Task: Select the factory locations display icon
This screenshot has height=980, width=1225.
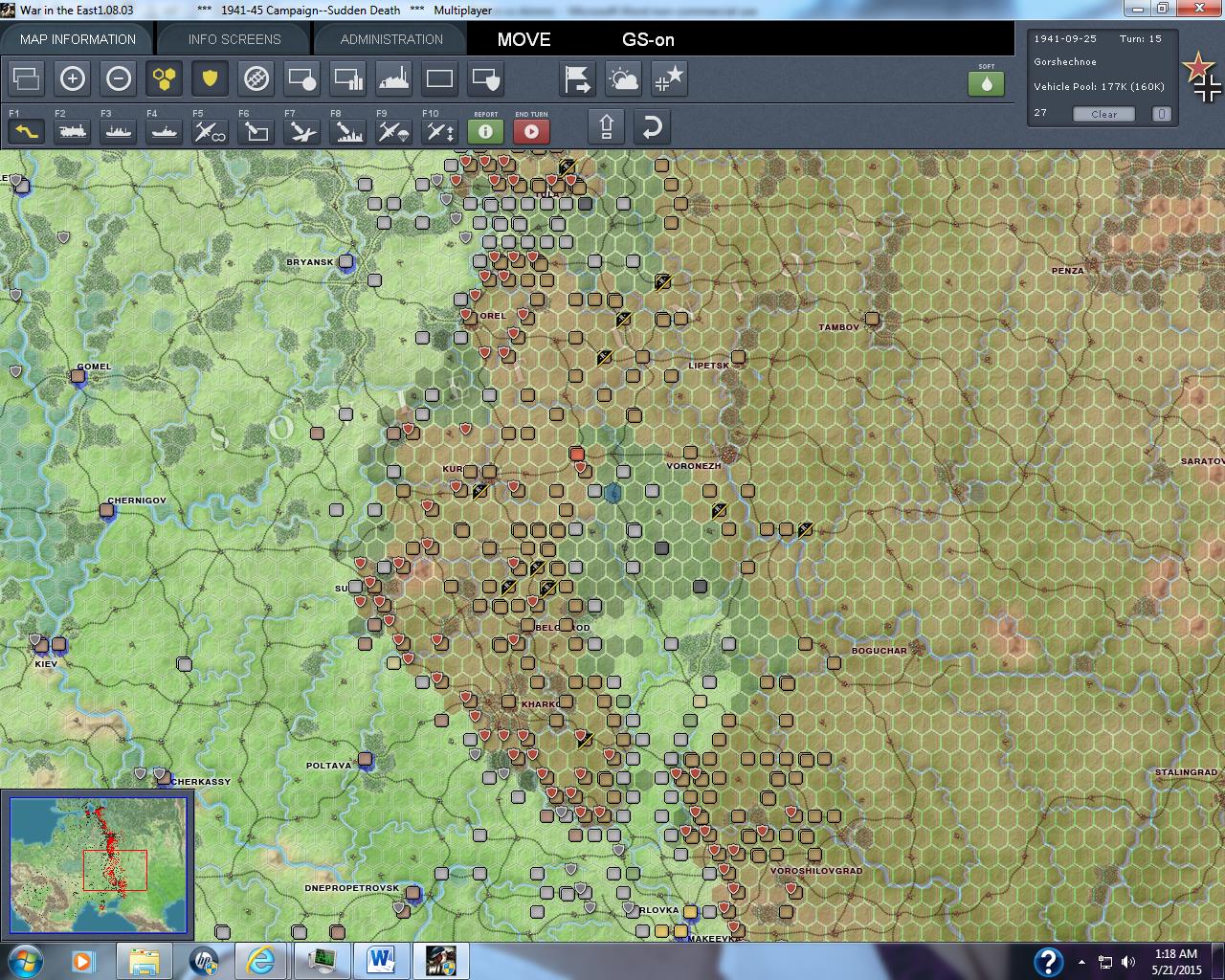Action: pos(395,79)
